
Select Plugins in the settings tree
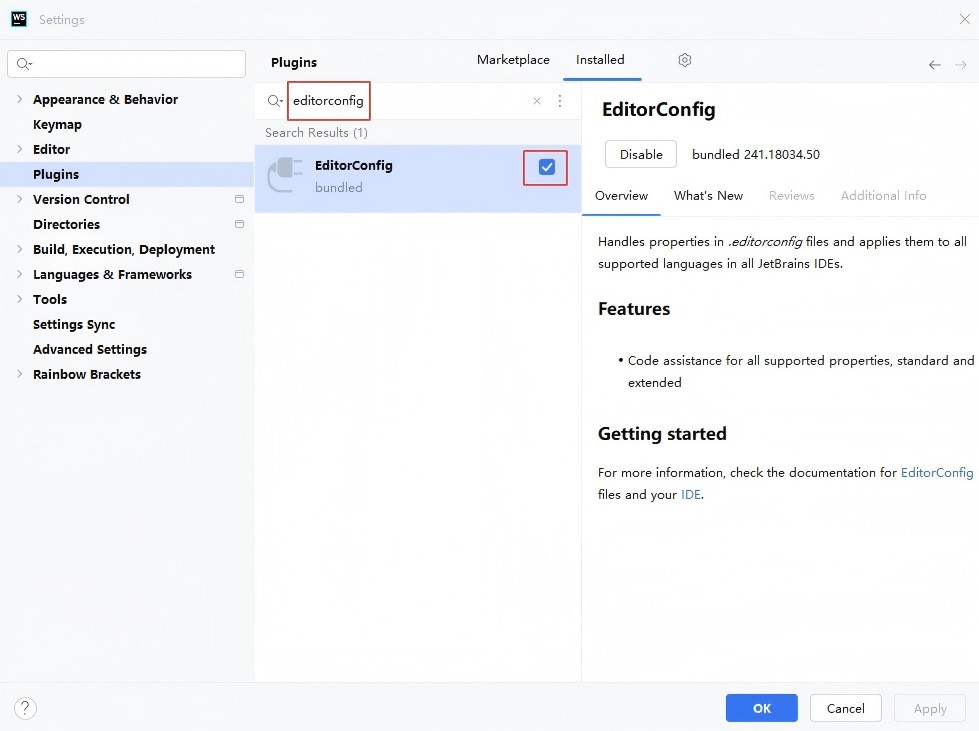click(x=127, y=174)
